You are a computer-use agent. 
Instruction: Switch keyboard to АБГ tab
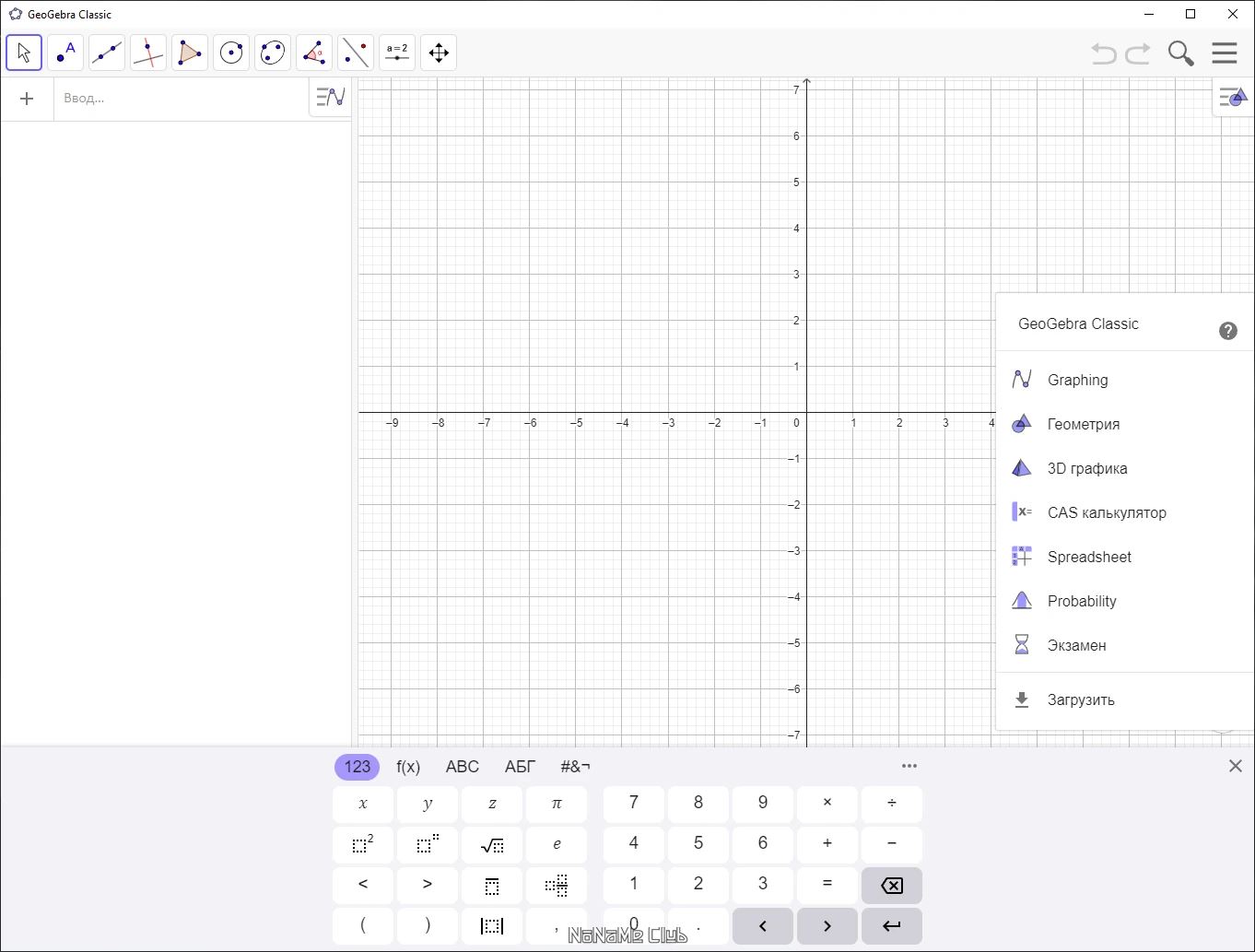(x=521, y=767)
